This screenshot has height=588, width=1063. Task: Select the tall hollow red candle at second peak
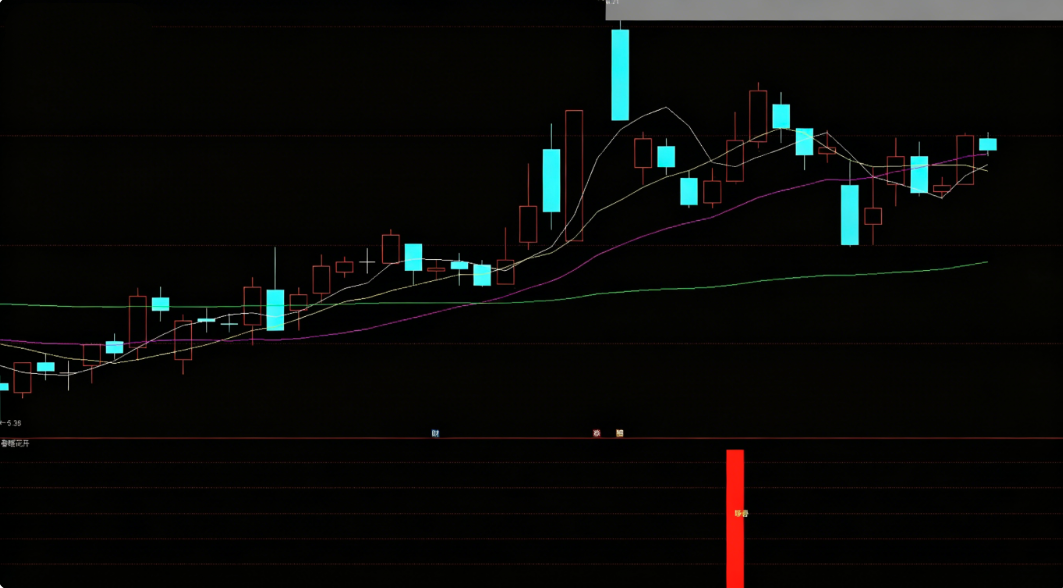pos(758,115)
